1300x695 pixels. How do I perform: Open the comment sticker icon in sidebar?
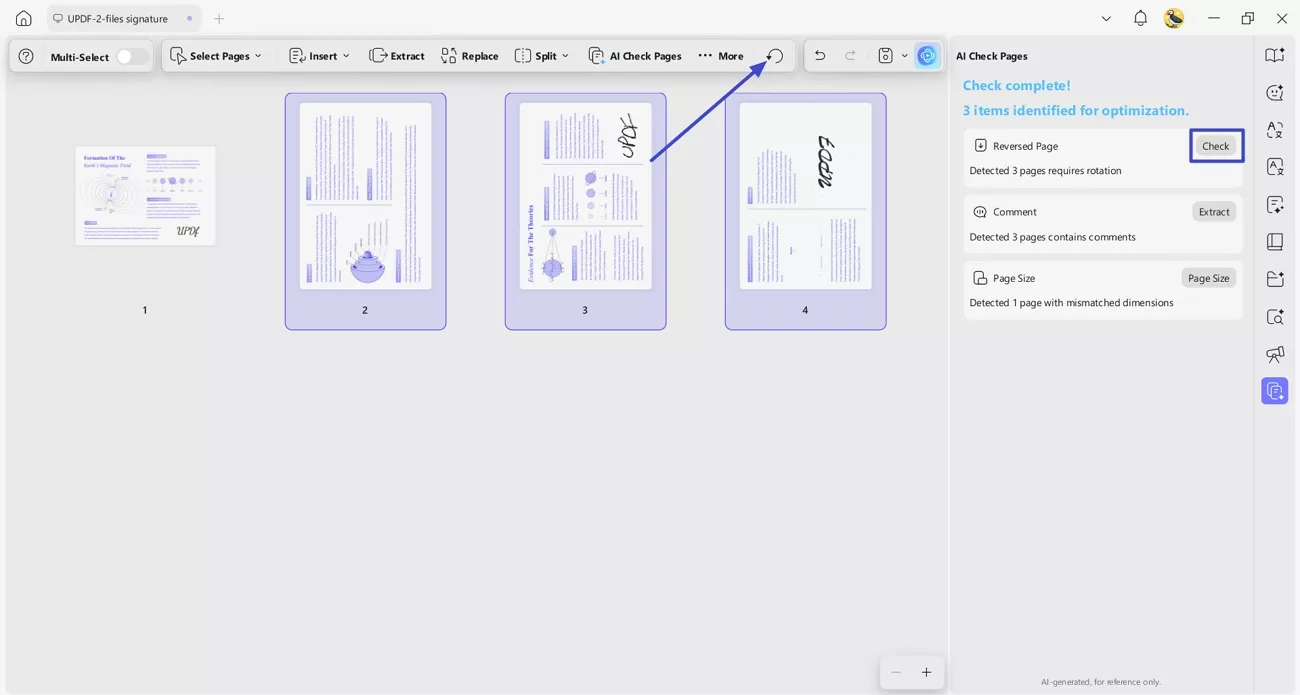[1274, 92]
